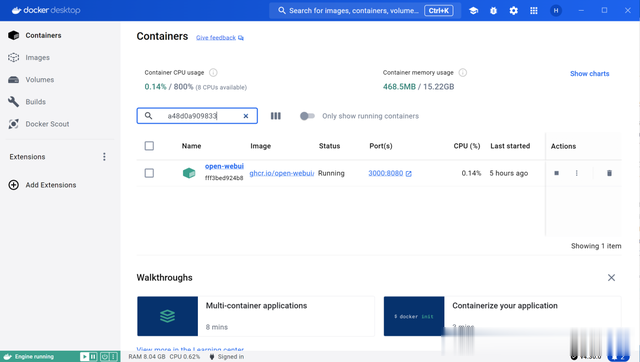
Task: Stop the open-webui container
Action: click(556, 173)
